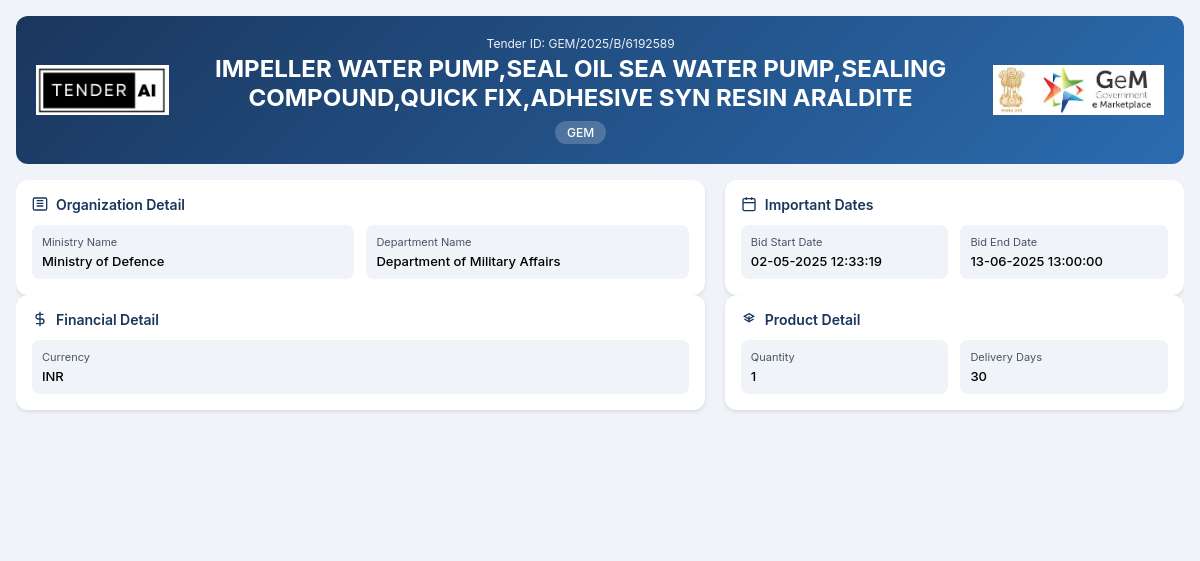The height and width of the screenshot is (561, 1200).
Task: Click the Financial Detail dollar icon
Action: click(x=40, y=319)
